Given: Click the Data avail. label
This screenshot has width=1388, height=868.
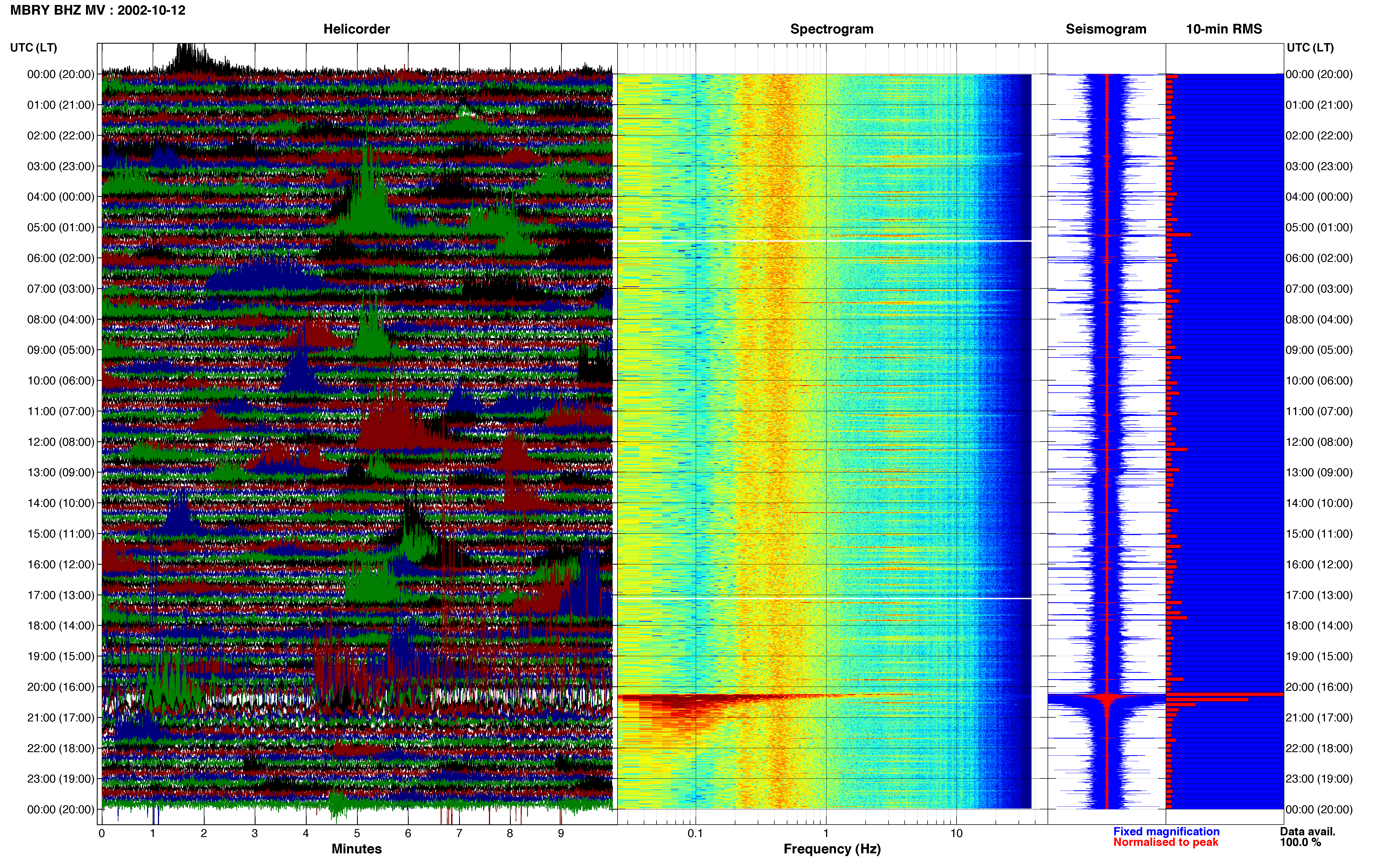Looking at the screenshot, I should point(1308,831).
